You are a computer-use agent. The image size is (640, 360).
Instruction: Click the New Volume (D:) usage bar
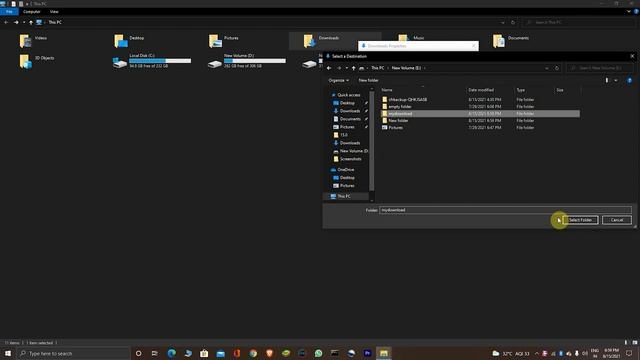[255, 61]
